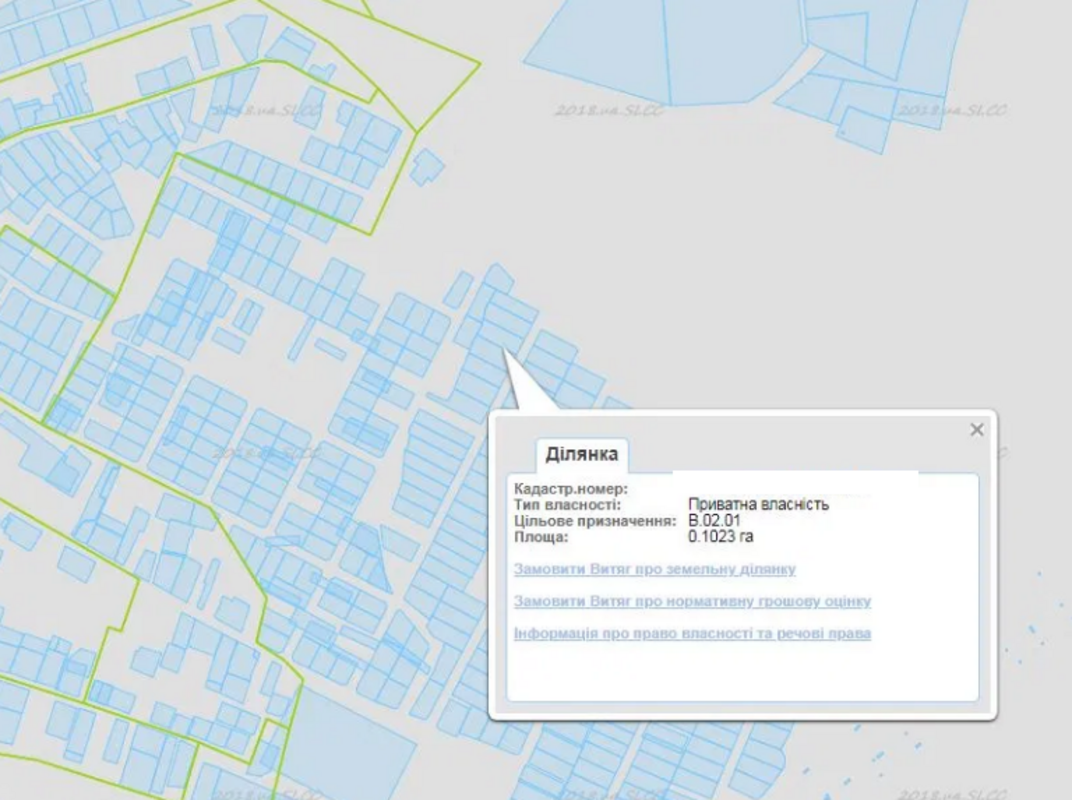Open Замовити Витяг про нормативну грошову оцінку

692,601
